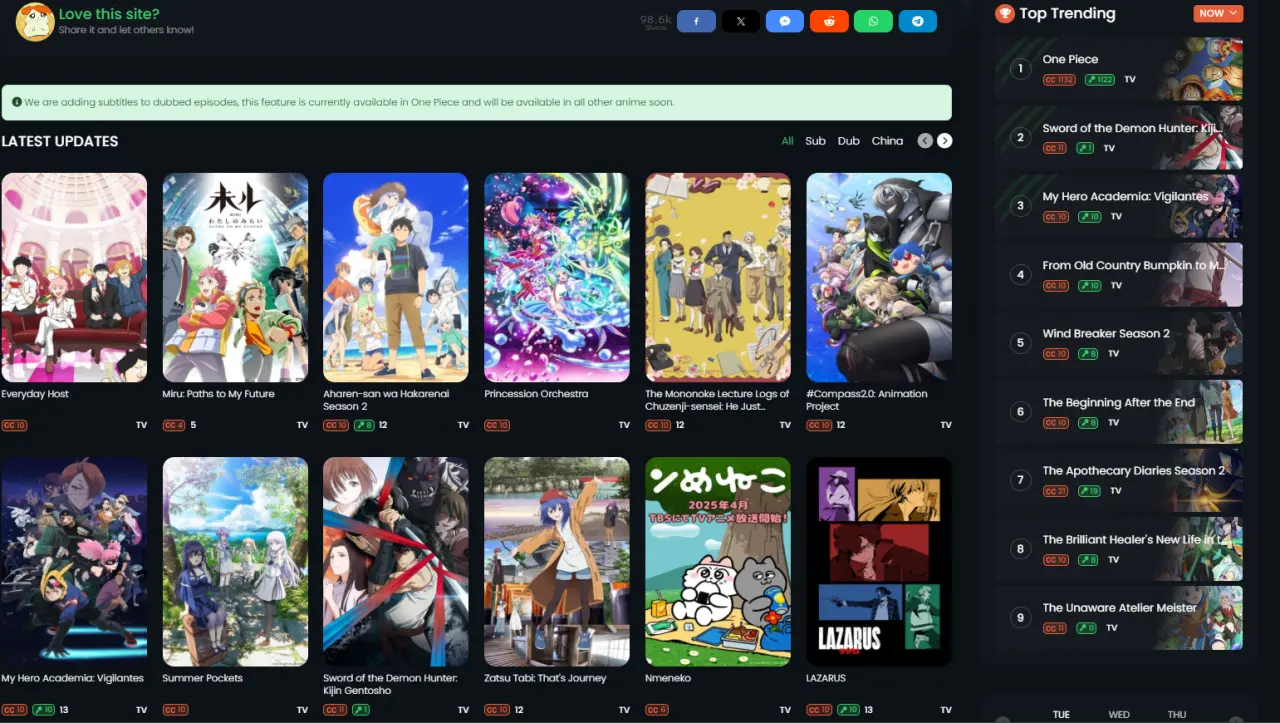
Task: Click the Everyday Host title link
Action: [35, 394]
